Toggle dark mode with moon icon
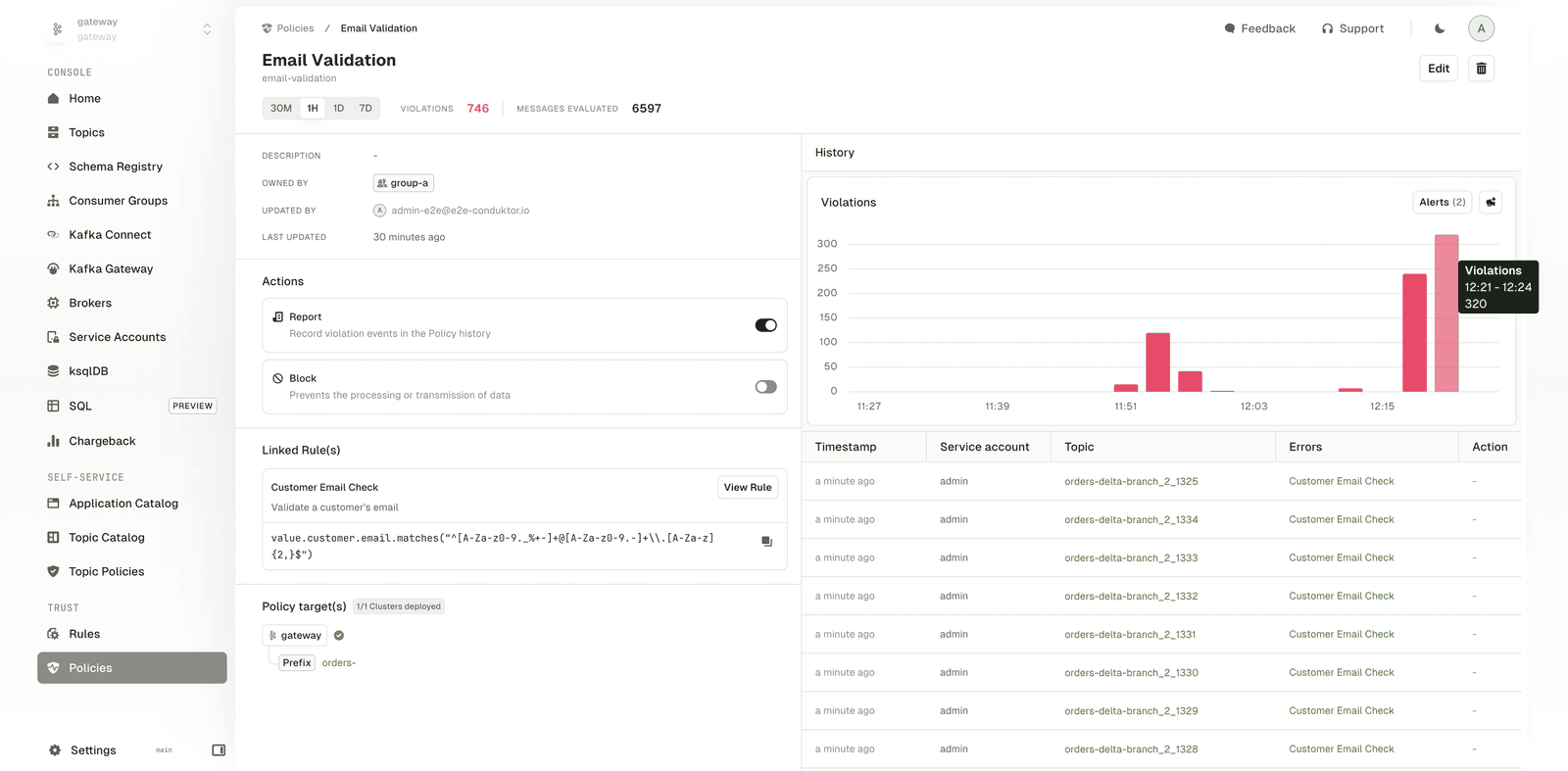1568x771 pixels. [x=1440, y=28]
